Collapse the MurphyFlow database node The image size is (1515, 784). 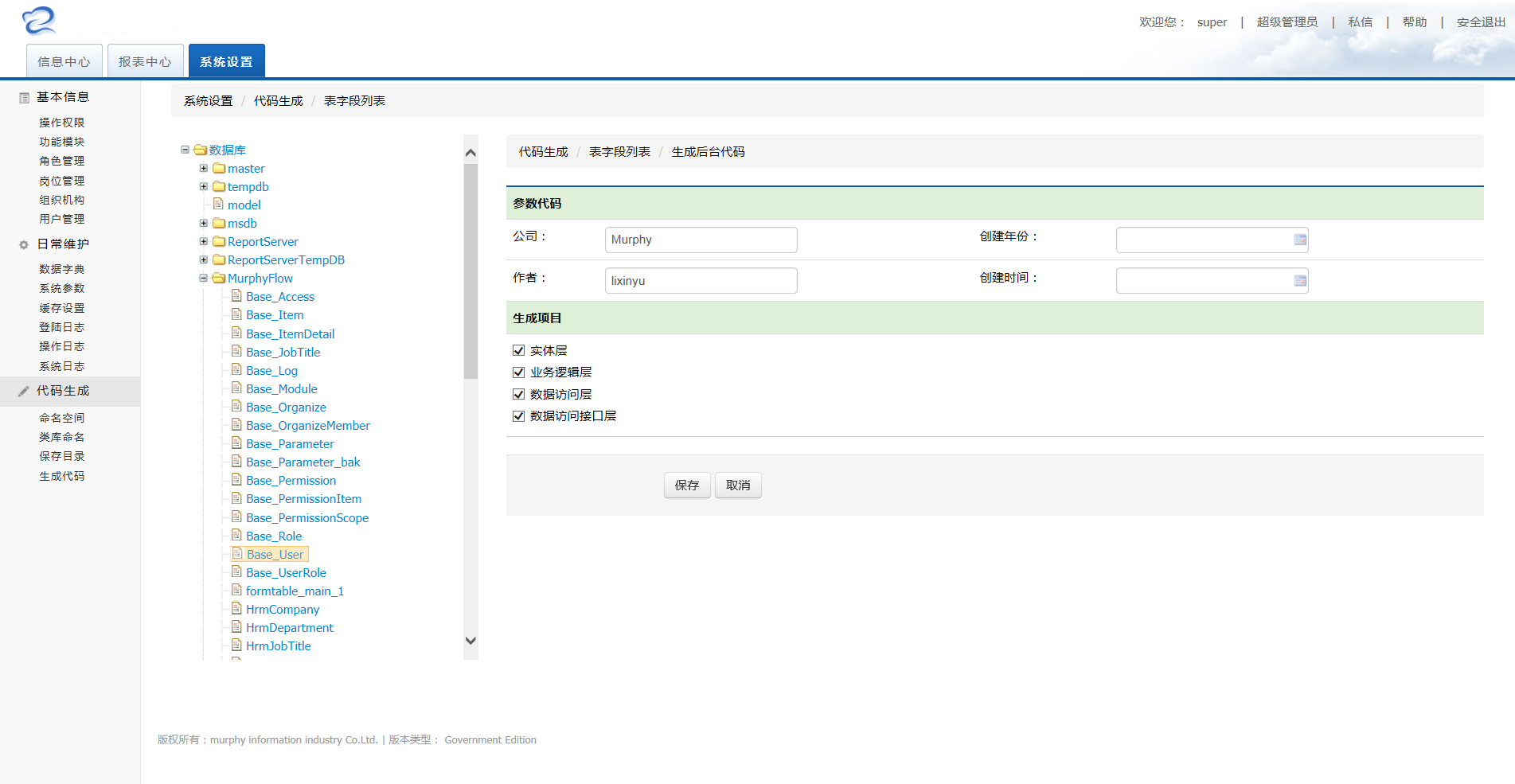click(203, 278)
